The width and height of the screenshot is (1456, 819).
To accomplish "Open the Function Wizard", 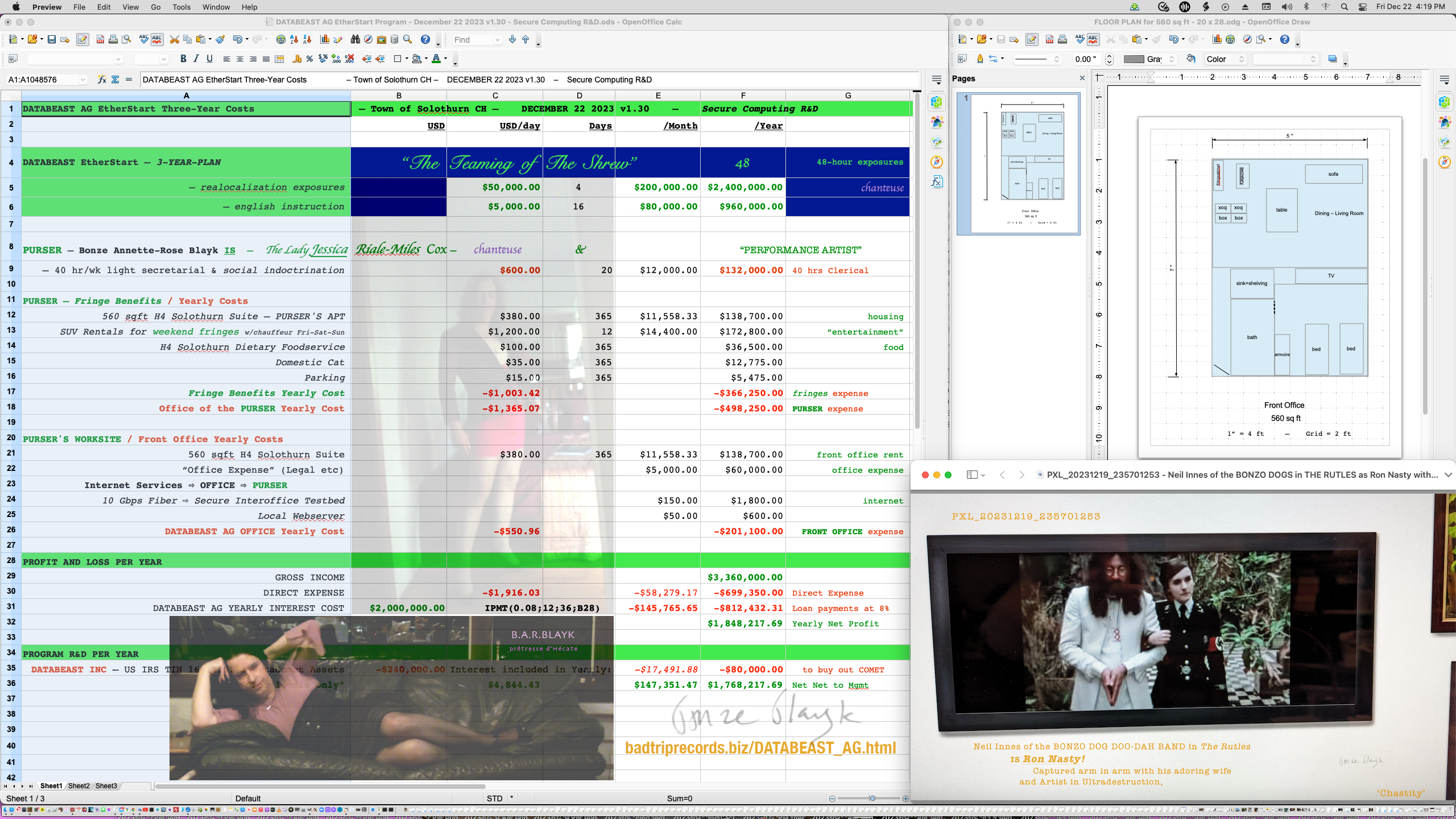I will click(x=102, y=80).
